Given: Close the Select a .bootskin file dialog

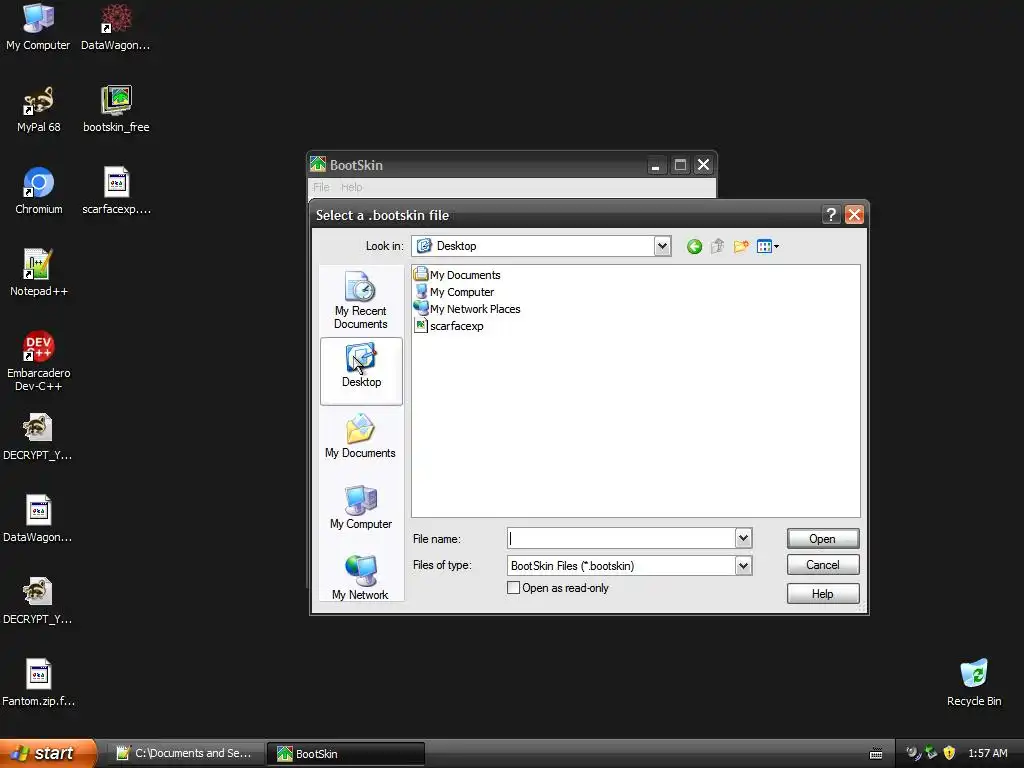Looking at the screenshot, I should (854, 215).
